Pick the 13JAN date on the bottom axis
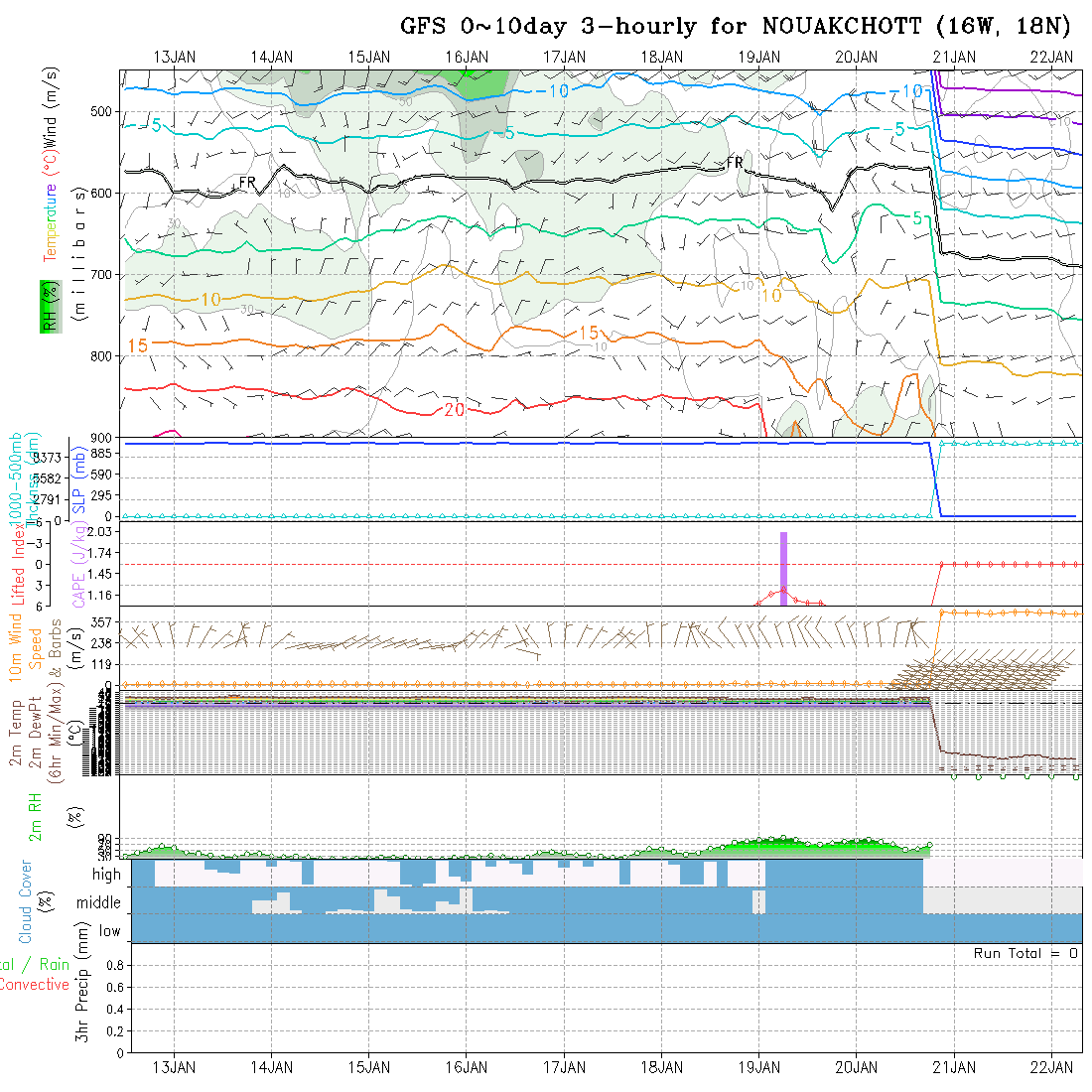Viewport: 1092px width, 1092px height. (175, 1067)
